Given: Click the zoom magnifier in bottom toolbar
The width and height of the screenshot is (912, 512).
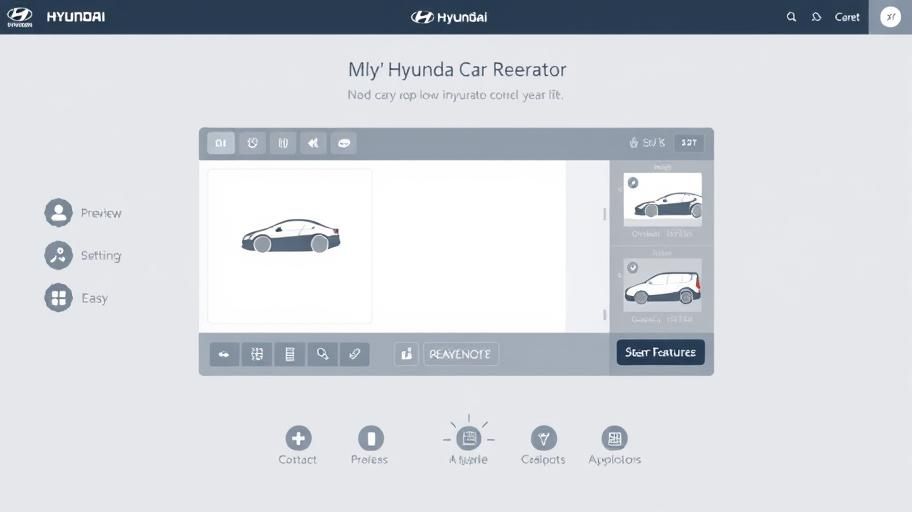Looking at the screenshot, I should [x=322, y=354].
